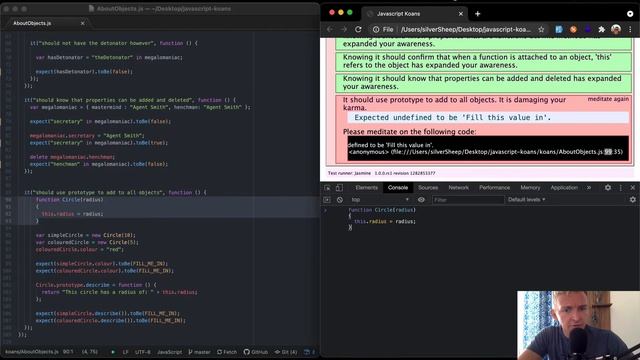Open the Default levels dropdown

pyautogui.click(x=527, y=200)
